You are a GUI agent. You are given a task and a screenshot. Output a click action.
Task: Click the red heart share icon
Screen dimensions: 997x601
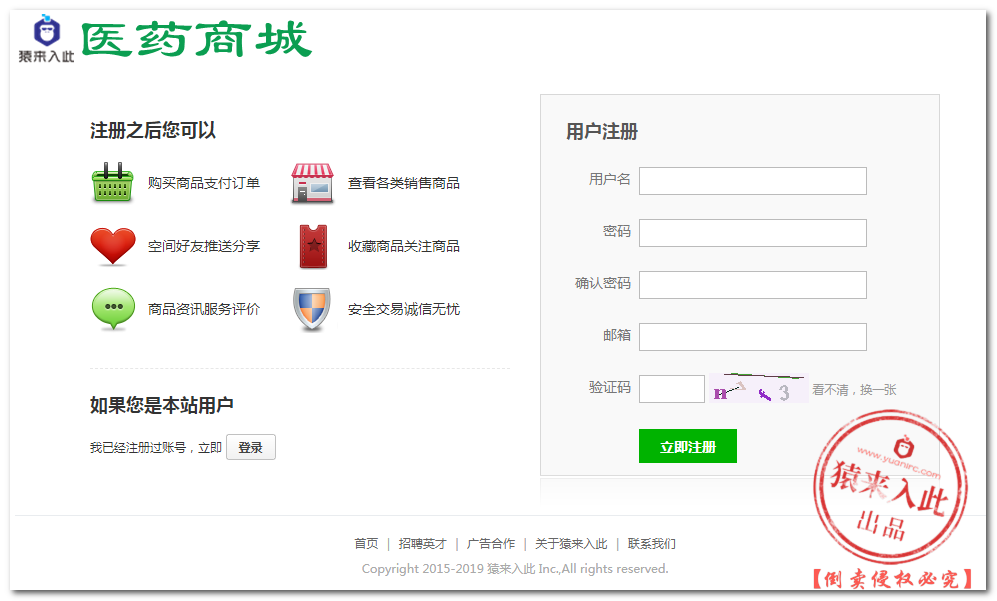pos(112,246)
